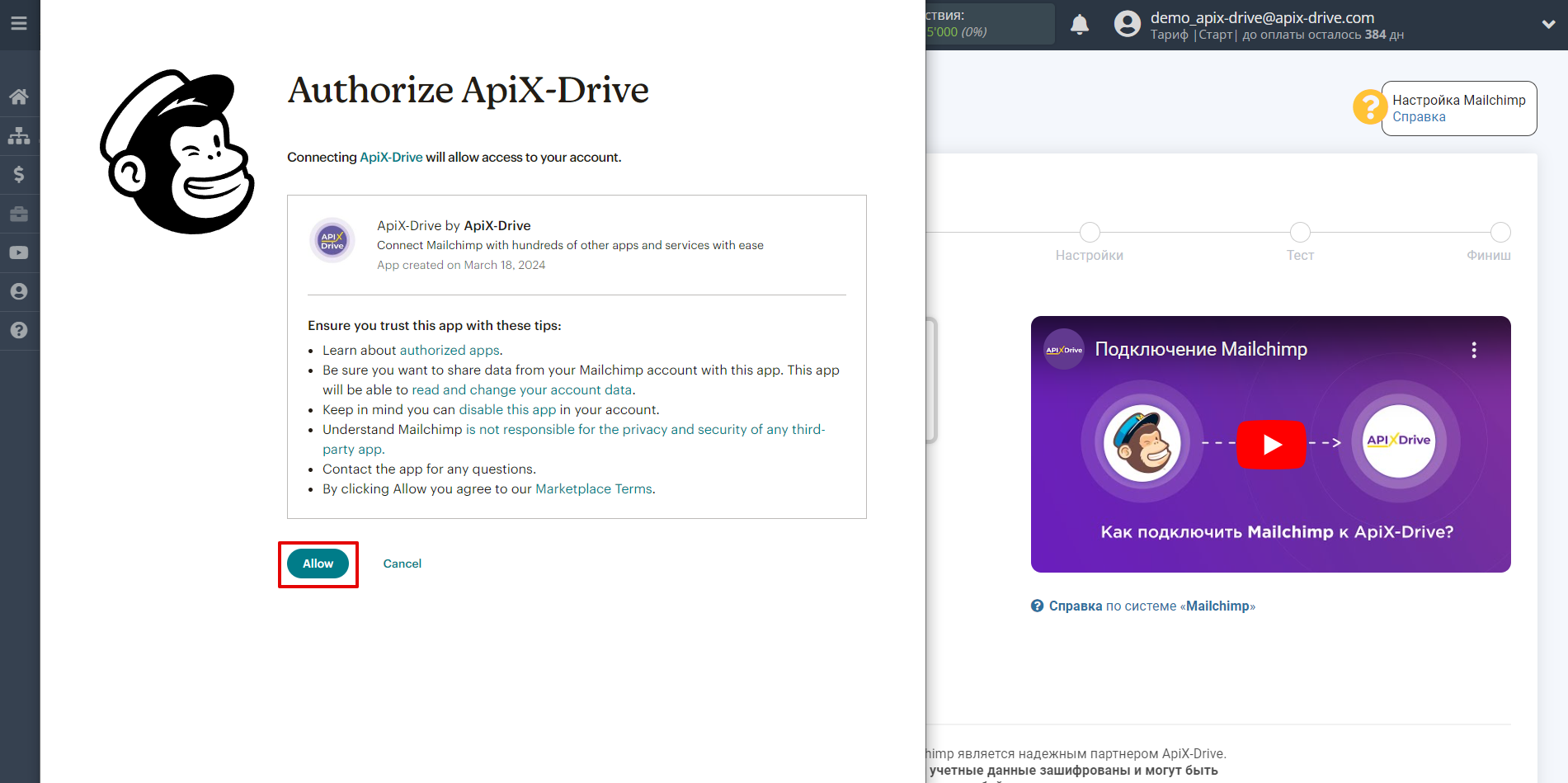The height and width of the screenshot is (783, 1568).
Task: Click the Authorize ApiX-Drive heading
Action: pos(468,91)
